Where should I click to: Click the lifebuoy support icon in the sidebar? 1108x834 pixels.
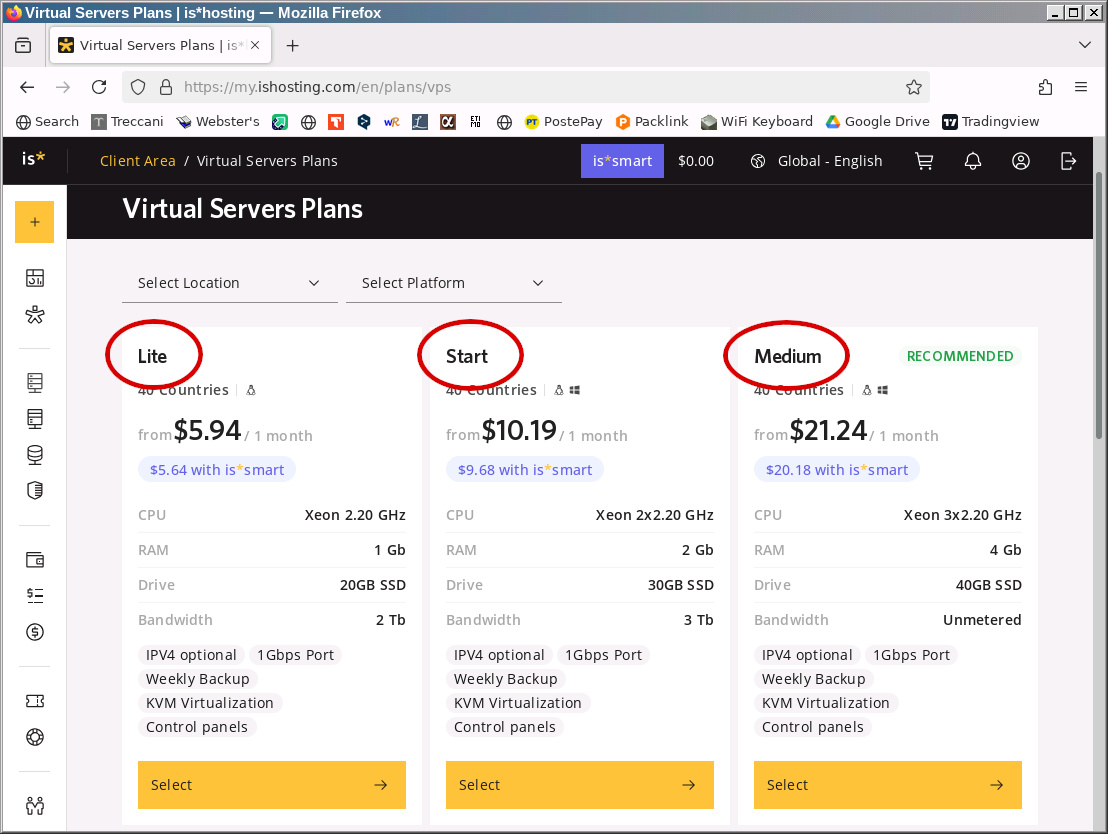point(35,737)
